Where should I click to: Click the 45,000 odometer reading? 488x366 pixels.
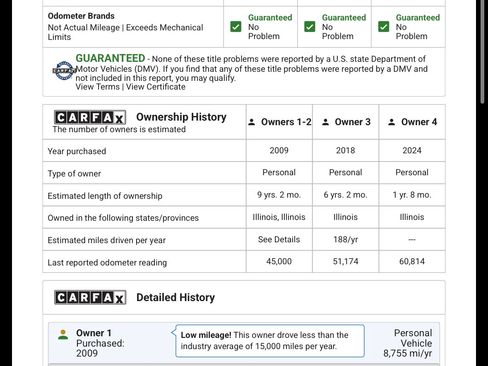(279, 262)
